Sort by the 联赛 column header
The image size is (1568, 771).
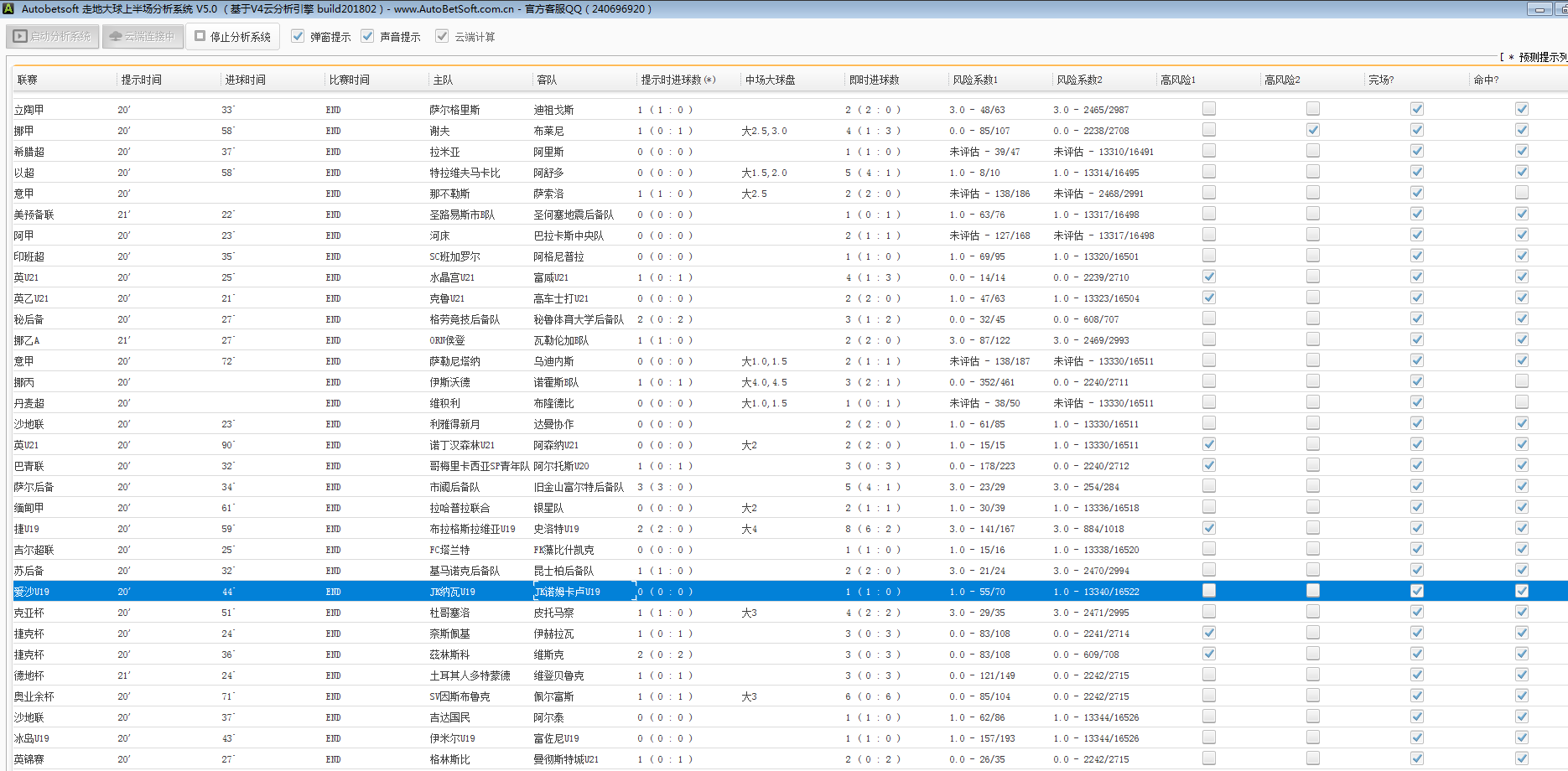28,80
